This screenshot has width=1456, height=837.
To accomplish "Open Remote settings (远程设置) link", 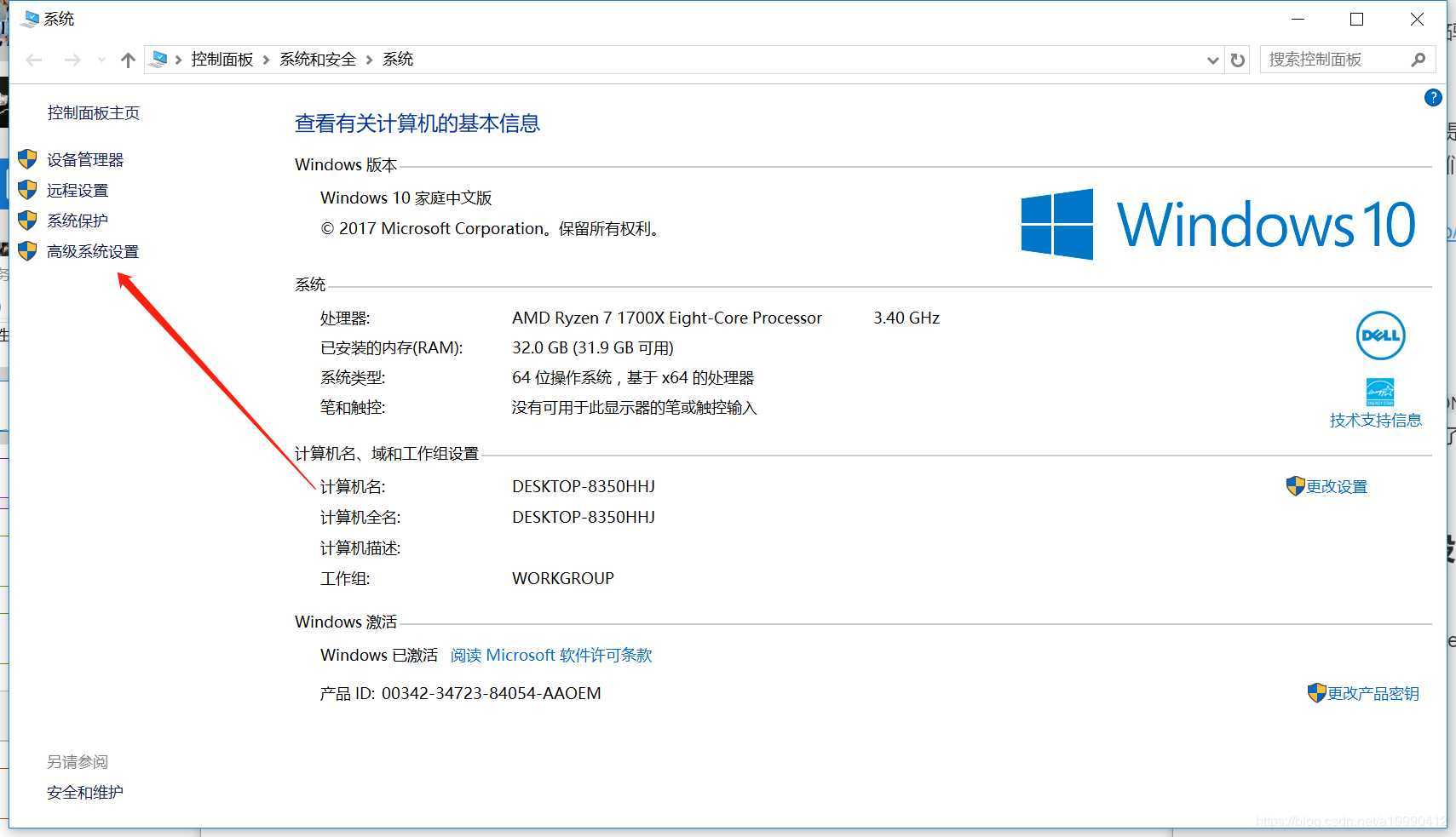I will point(78,191).
